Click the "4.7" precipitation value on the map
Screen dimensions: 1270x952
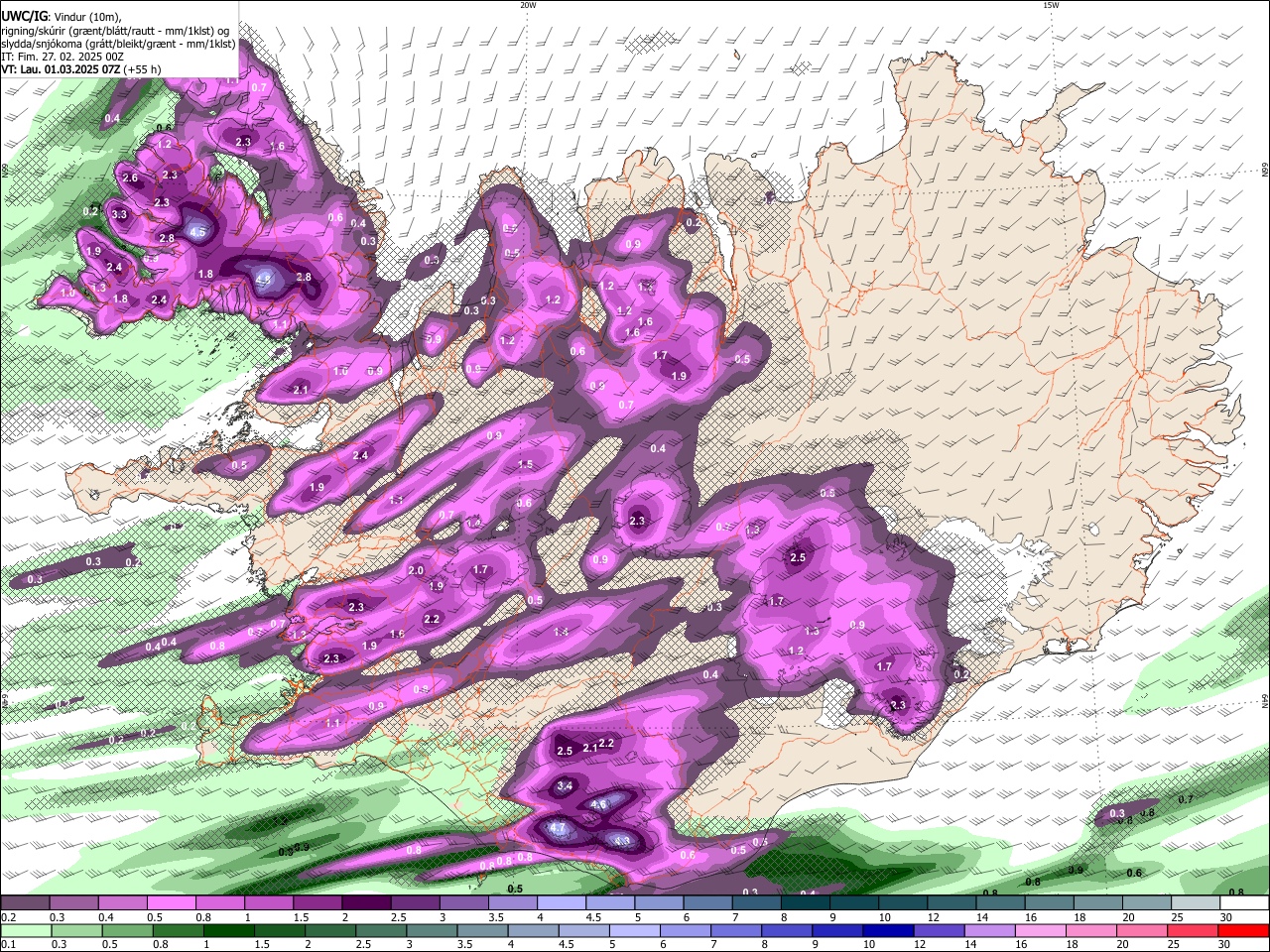(x=558, y=828)
